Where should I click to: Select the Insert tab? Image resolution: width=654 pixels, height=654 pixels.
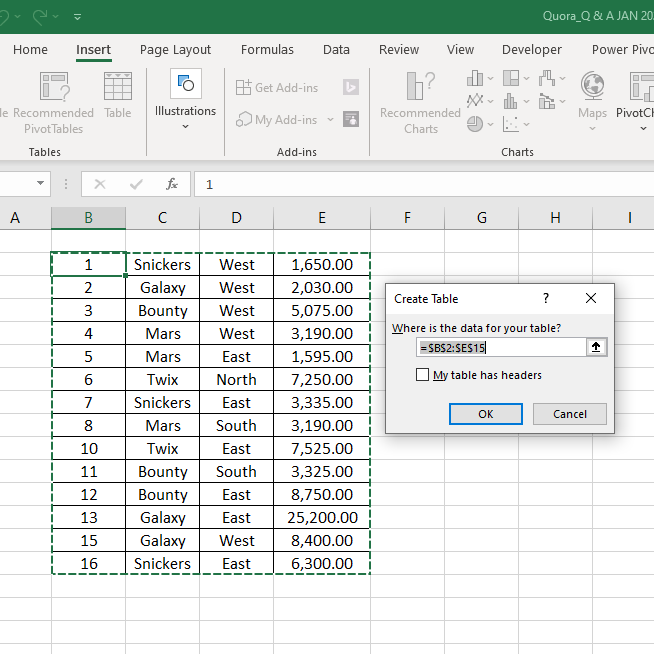(93, 50)
